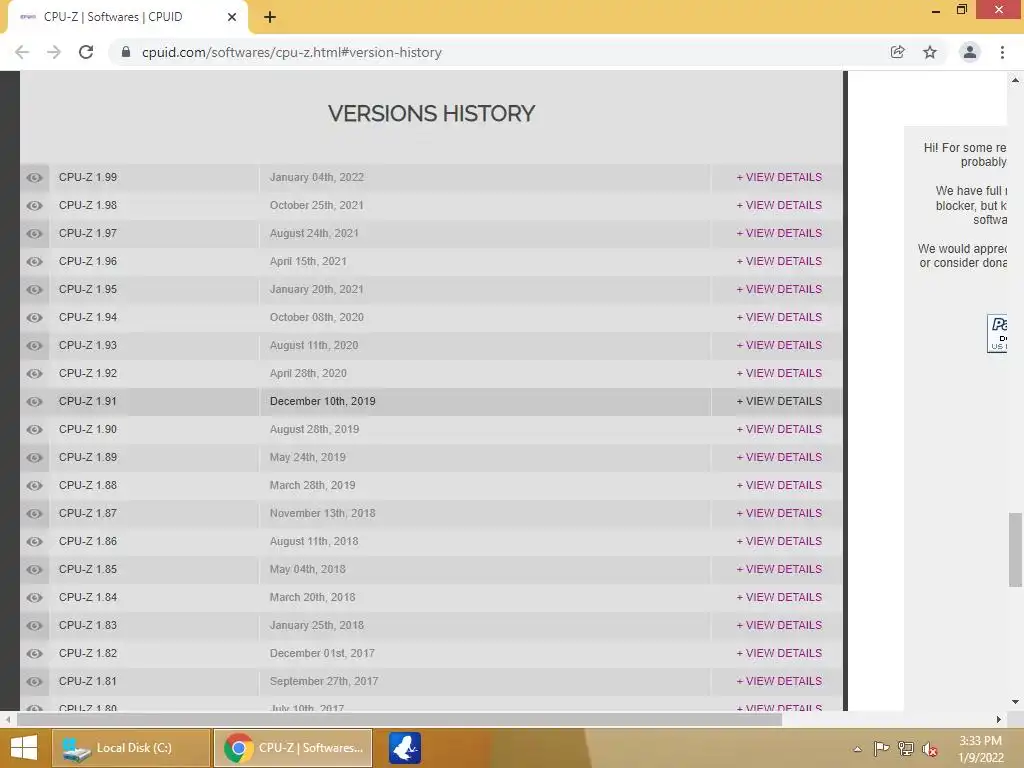
Task: Click the eye icon beside CPU-Z 1.95
Action: pyautogui.click(x=35, y=290)
